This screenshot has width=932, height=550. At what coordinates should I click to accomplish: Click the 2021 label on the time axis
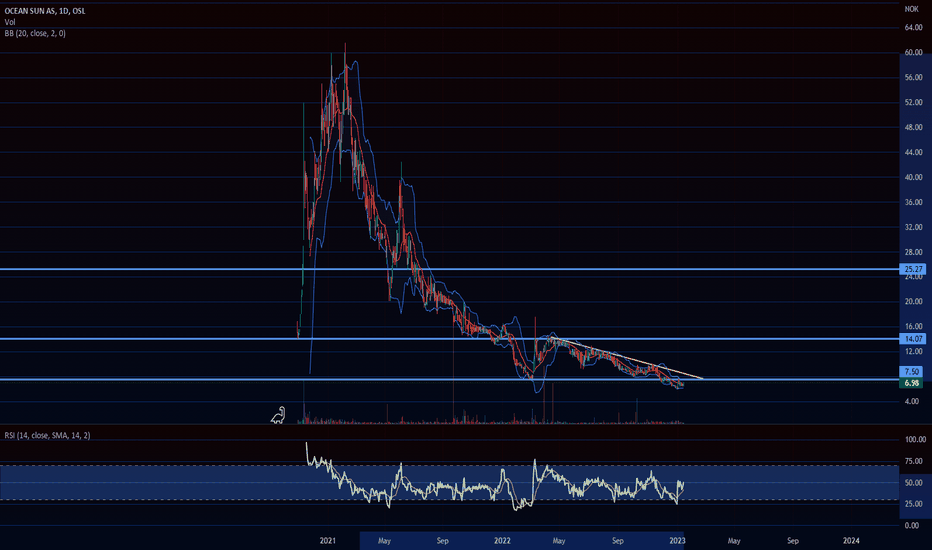tap(328, 540)
